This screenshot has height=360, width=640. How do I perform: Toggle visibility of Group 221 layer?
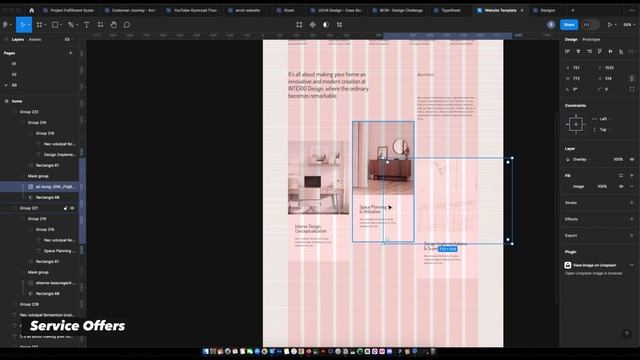pyautogui.click(x=72, y=208)
